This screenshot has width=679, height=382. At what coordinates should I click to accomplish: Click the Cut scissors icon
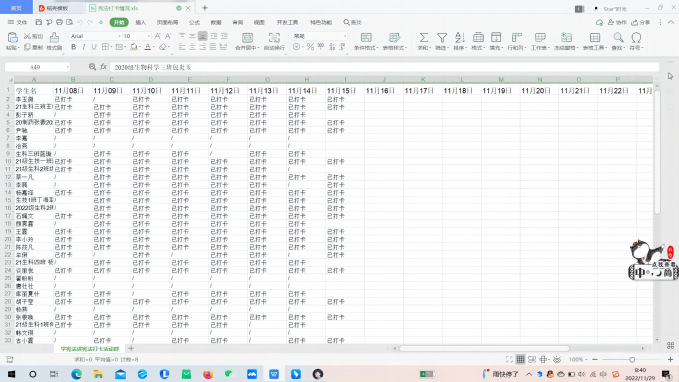27,36
